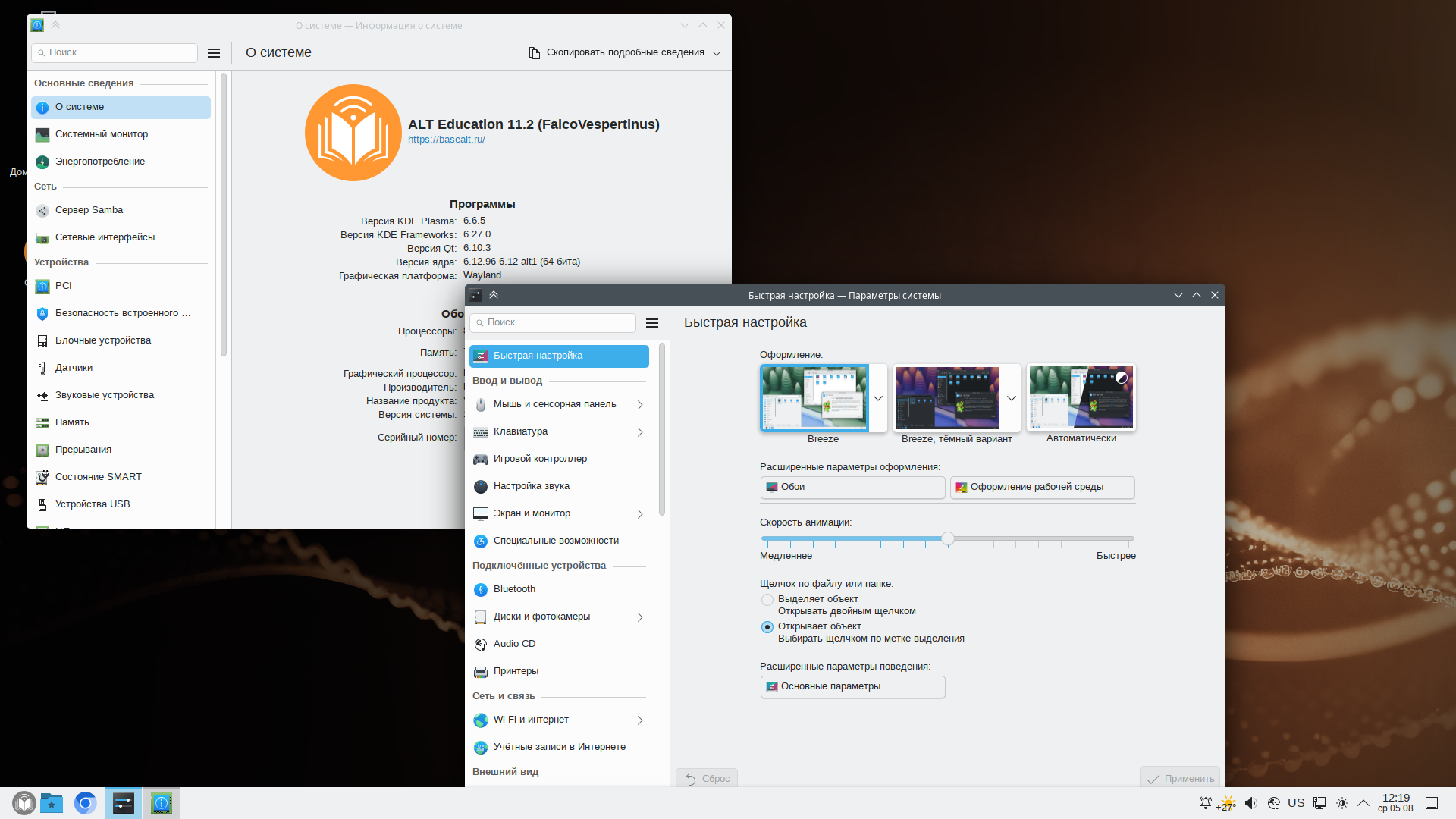Open notifications bell in system tray

point(1205,803)
